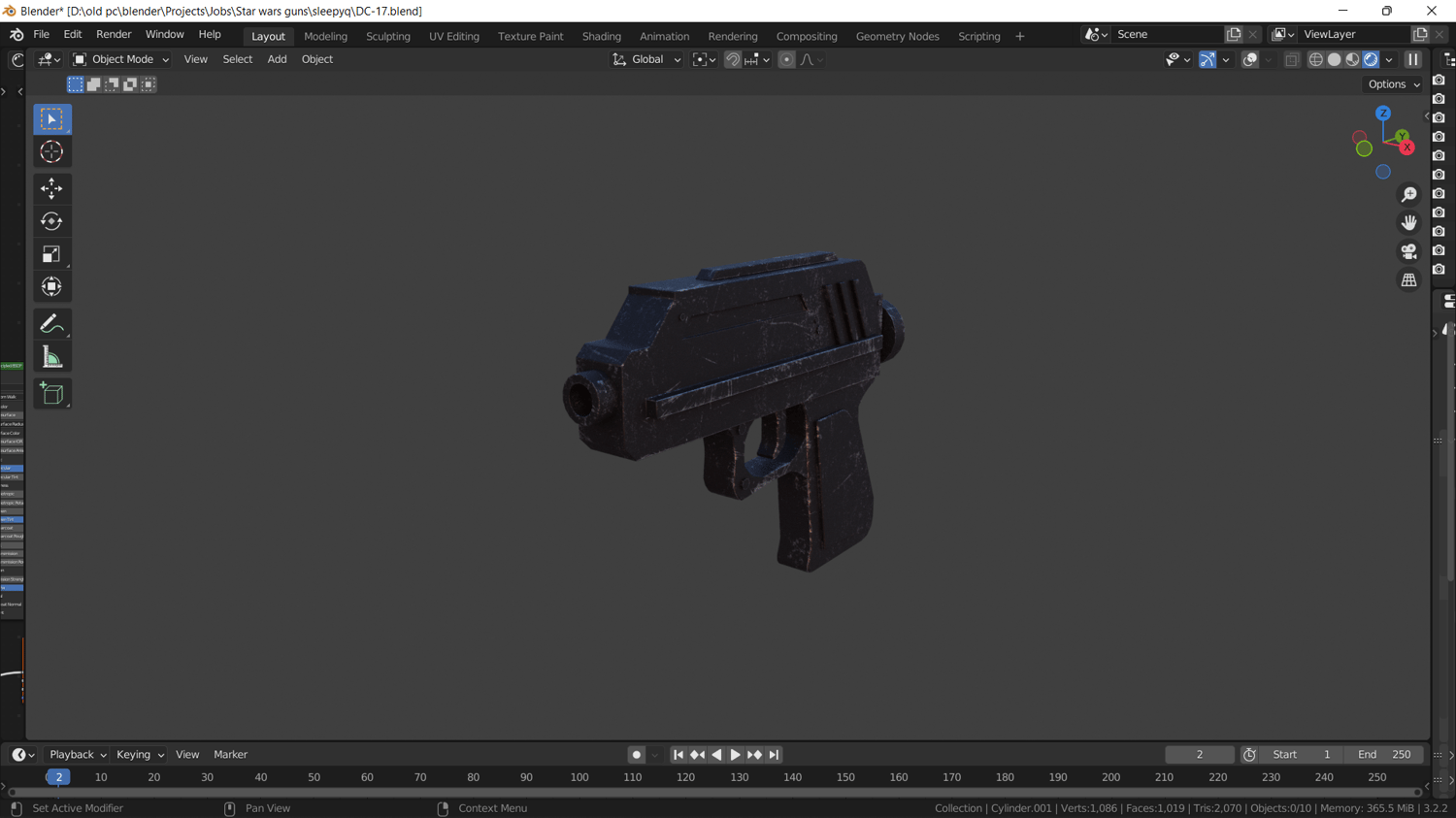Create a new scene copy icon

tap(1234, 34)
